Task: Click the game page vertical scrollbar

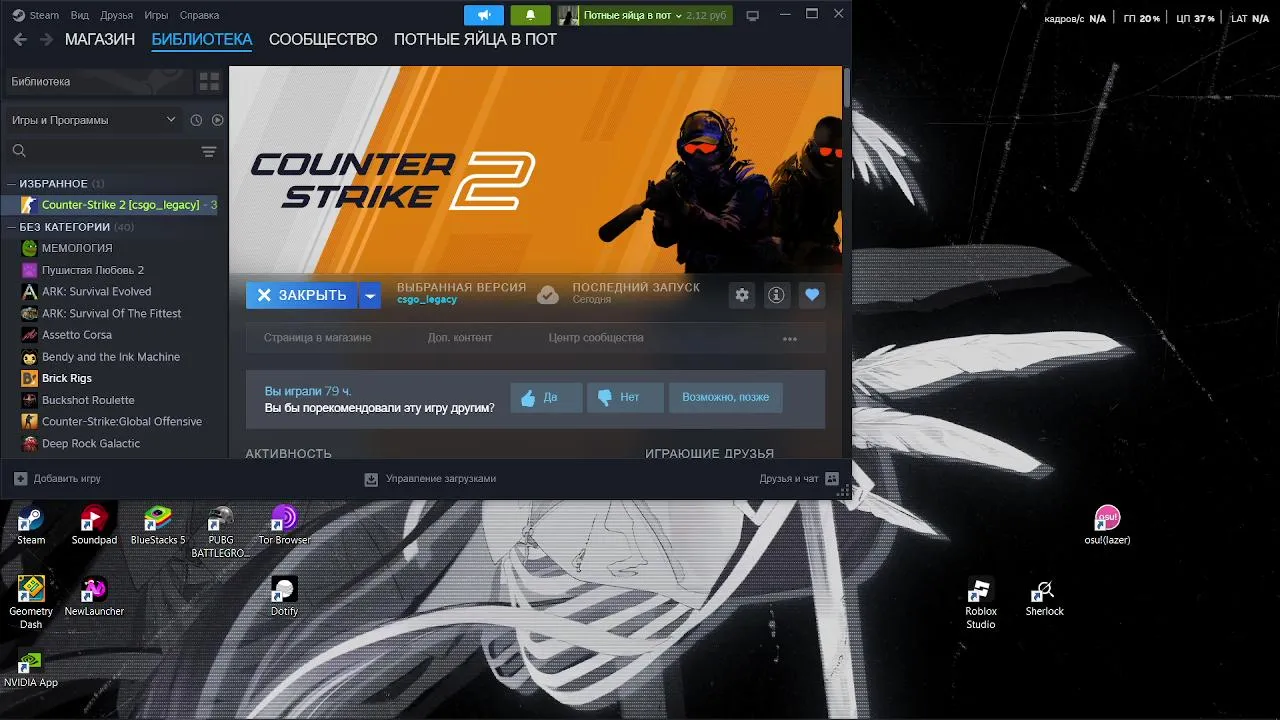Action: [x=846, y=90]
